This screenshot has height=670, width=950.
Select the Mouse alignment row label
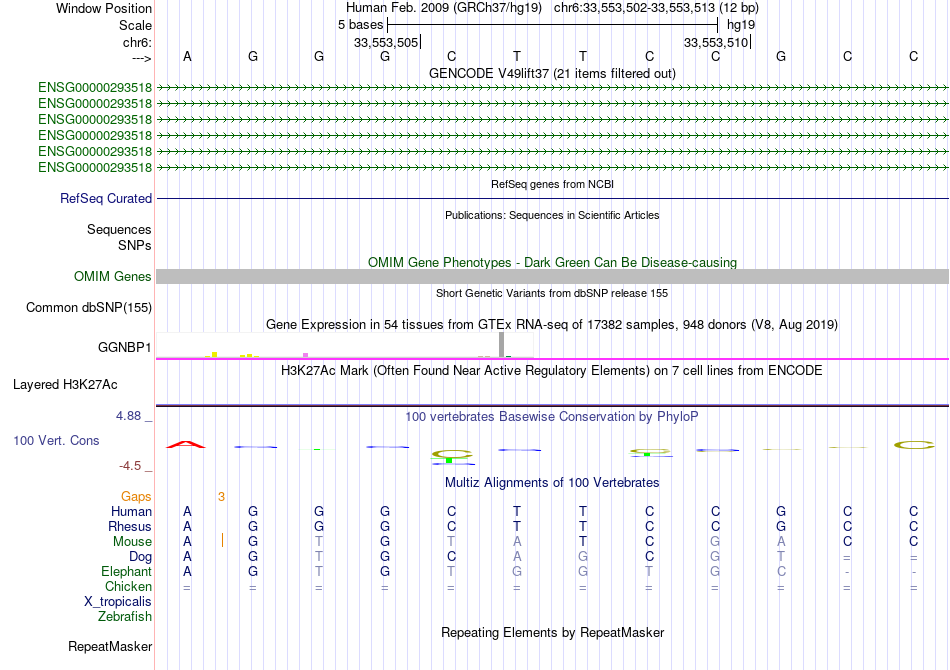click(x=132, y=542)
